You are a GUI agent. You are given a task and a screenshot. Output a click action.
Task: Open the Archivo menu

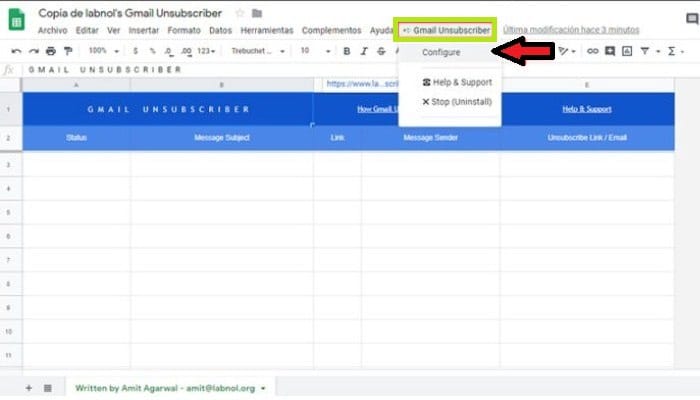click(x=53, y=30)
